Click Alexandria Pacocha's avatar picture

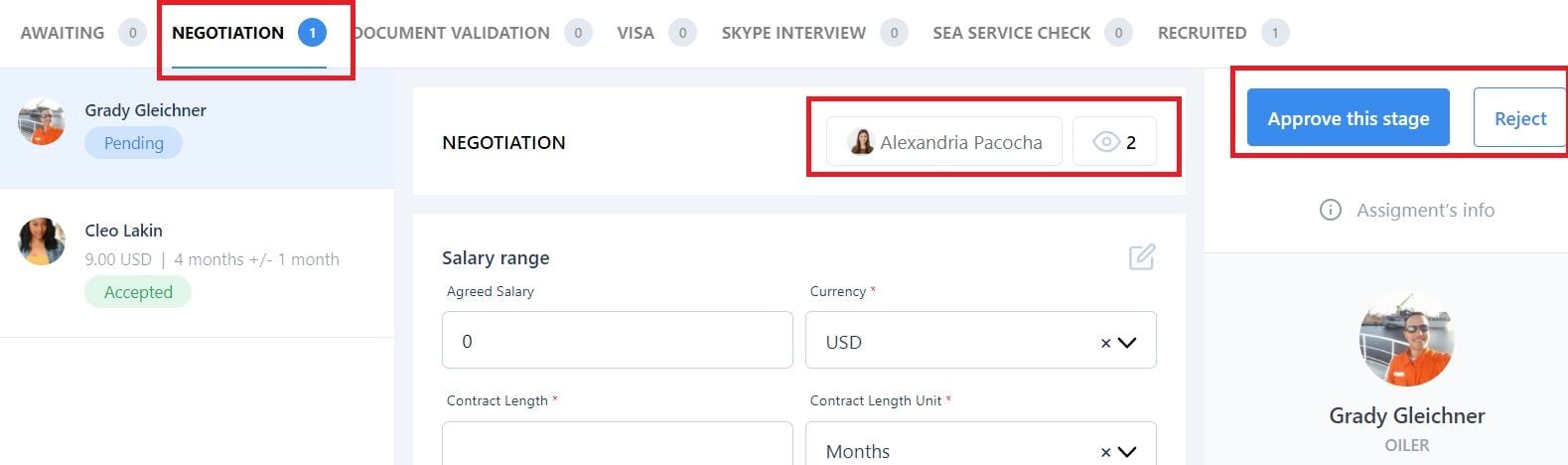point(861,142)
